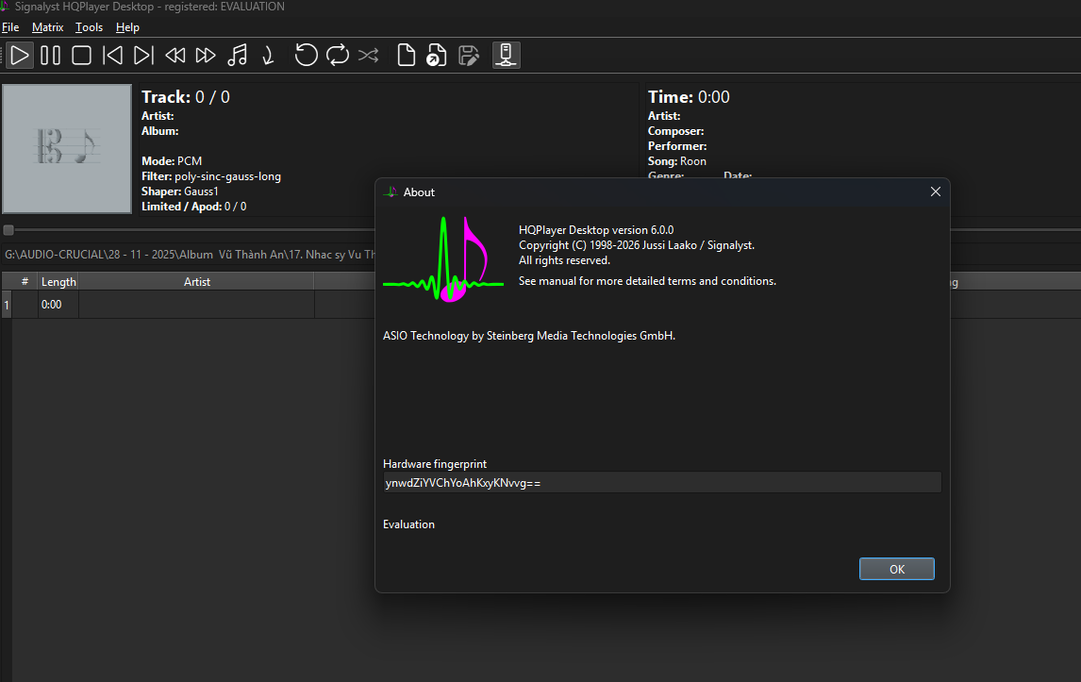Click the 'Mode: PCM' text

pos(172,161)
